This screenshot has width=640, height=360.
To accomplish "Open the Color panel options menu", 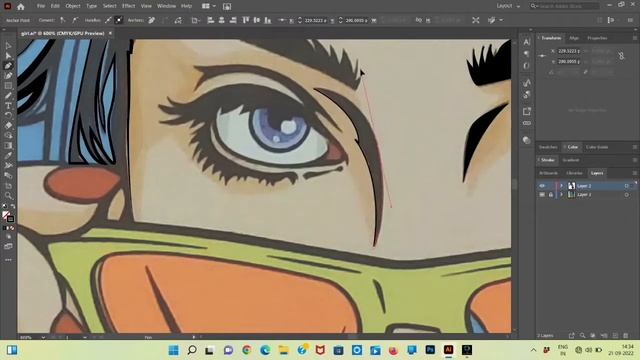I will tap(635, 147).
